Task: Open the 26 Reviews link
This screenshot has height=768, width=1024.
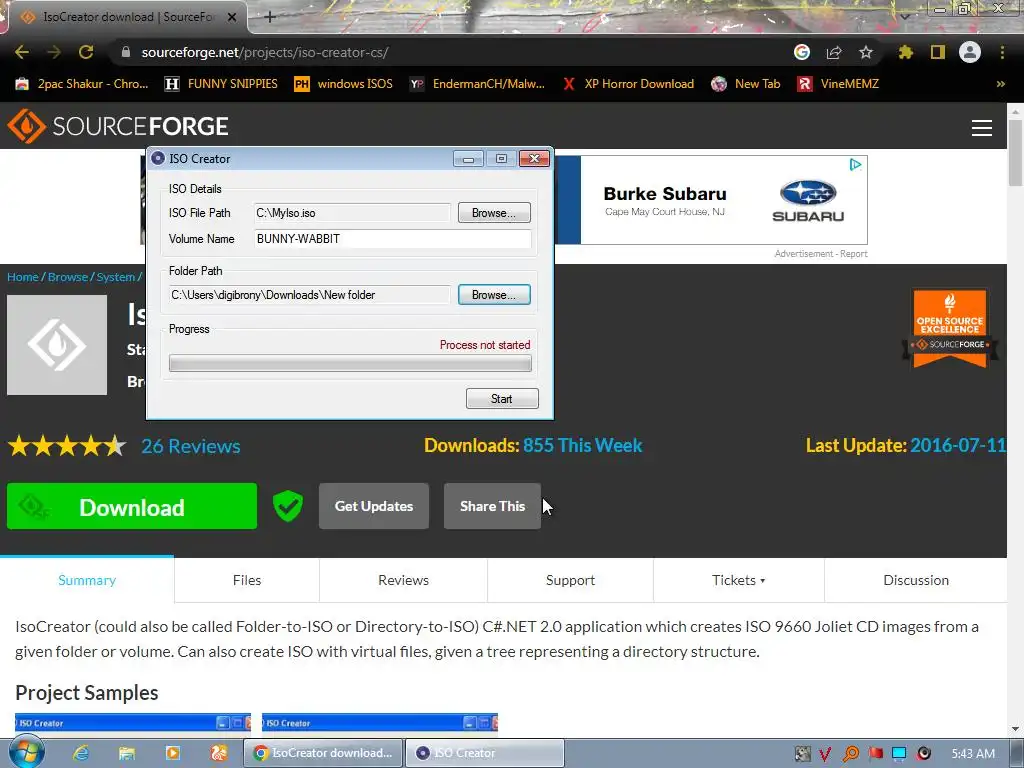Action: tap(191, 446)
